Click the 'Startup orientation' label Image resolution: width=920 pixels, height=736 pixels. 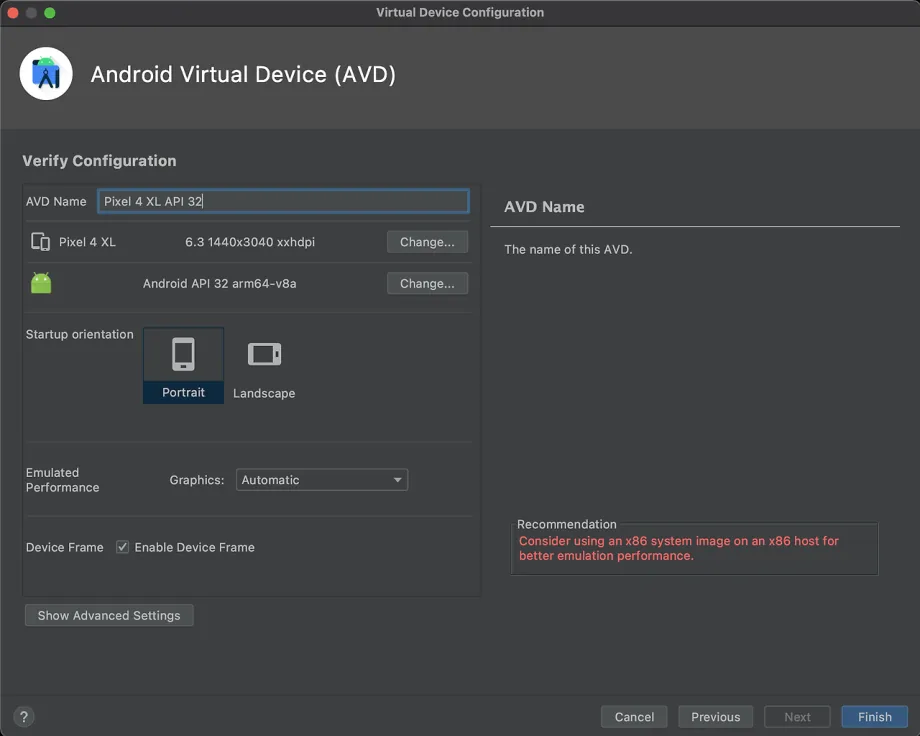tap(79, 334)
